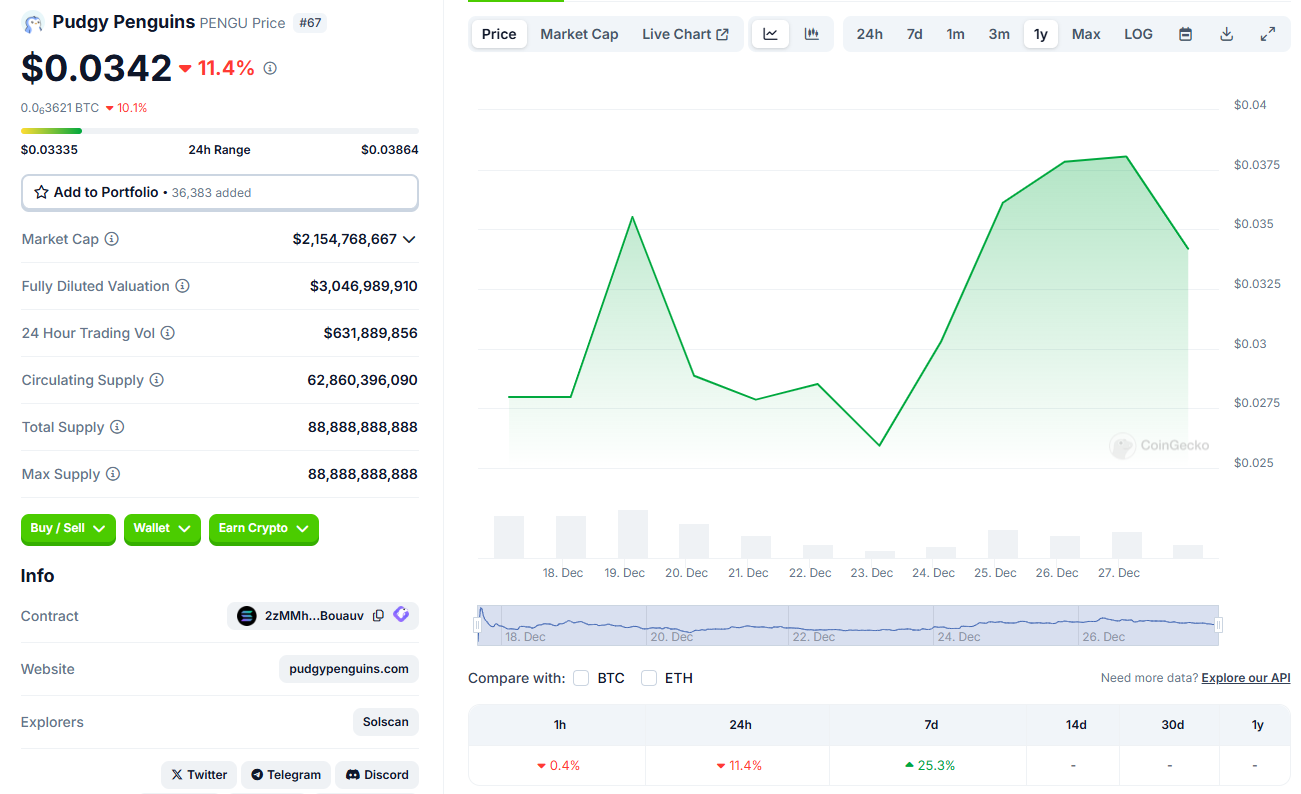Image resolution: width=1301 pixels, height=794 pixels.
Task: Download chart data icon
Action: pos(1227,34)
